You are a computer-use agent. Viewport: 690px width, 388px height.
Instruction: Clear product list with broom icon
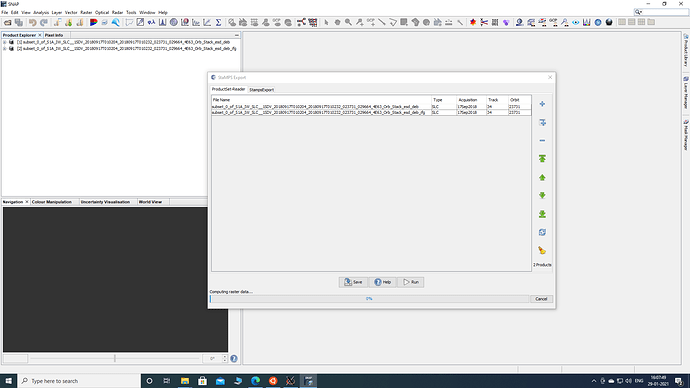542,250
